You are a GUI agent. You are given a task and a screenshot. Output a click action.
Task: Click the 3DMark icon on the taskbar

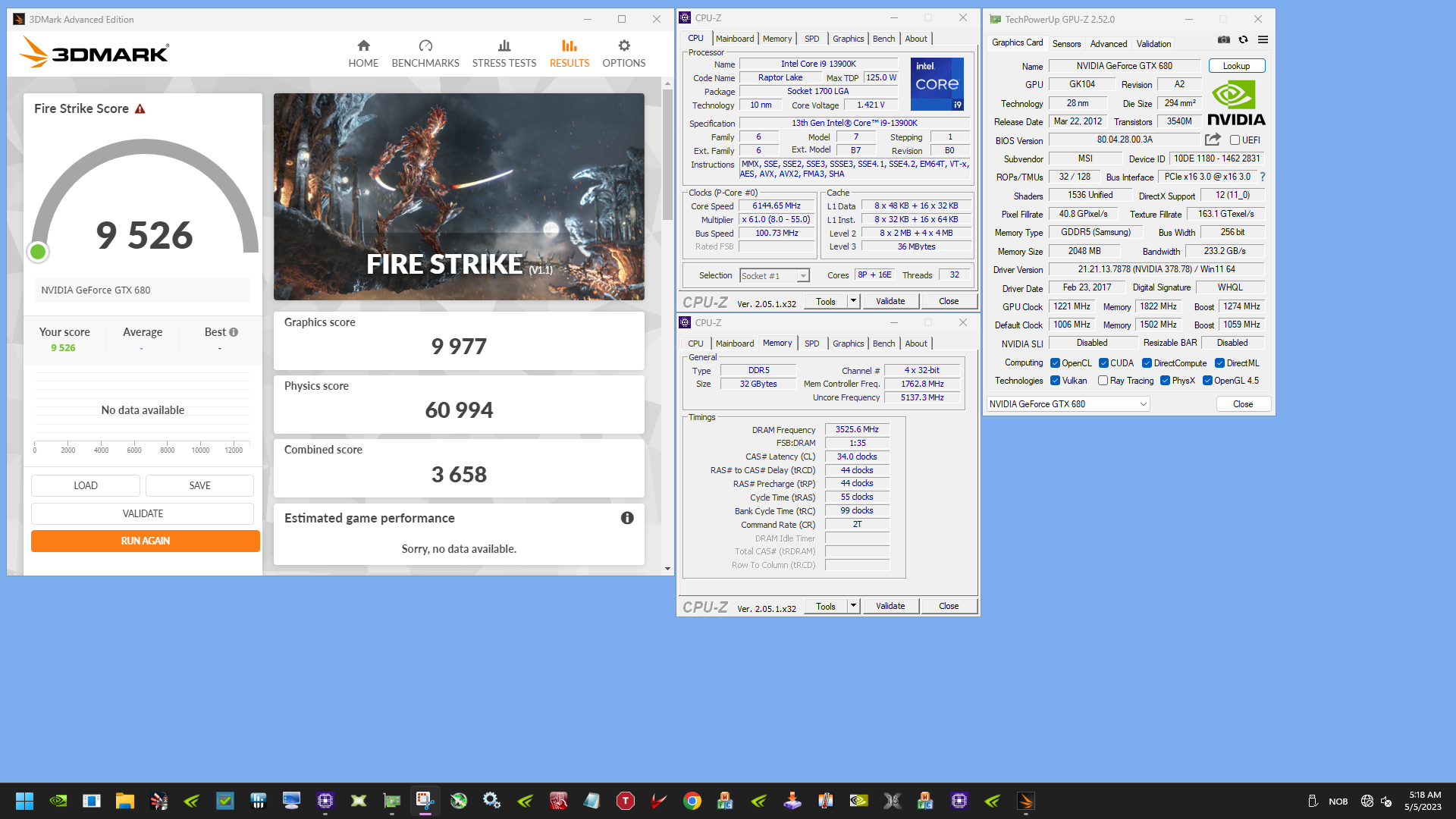1026,801
